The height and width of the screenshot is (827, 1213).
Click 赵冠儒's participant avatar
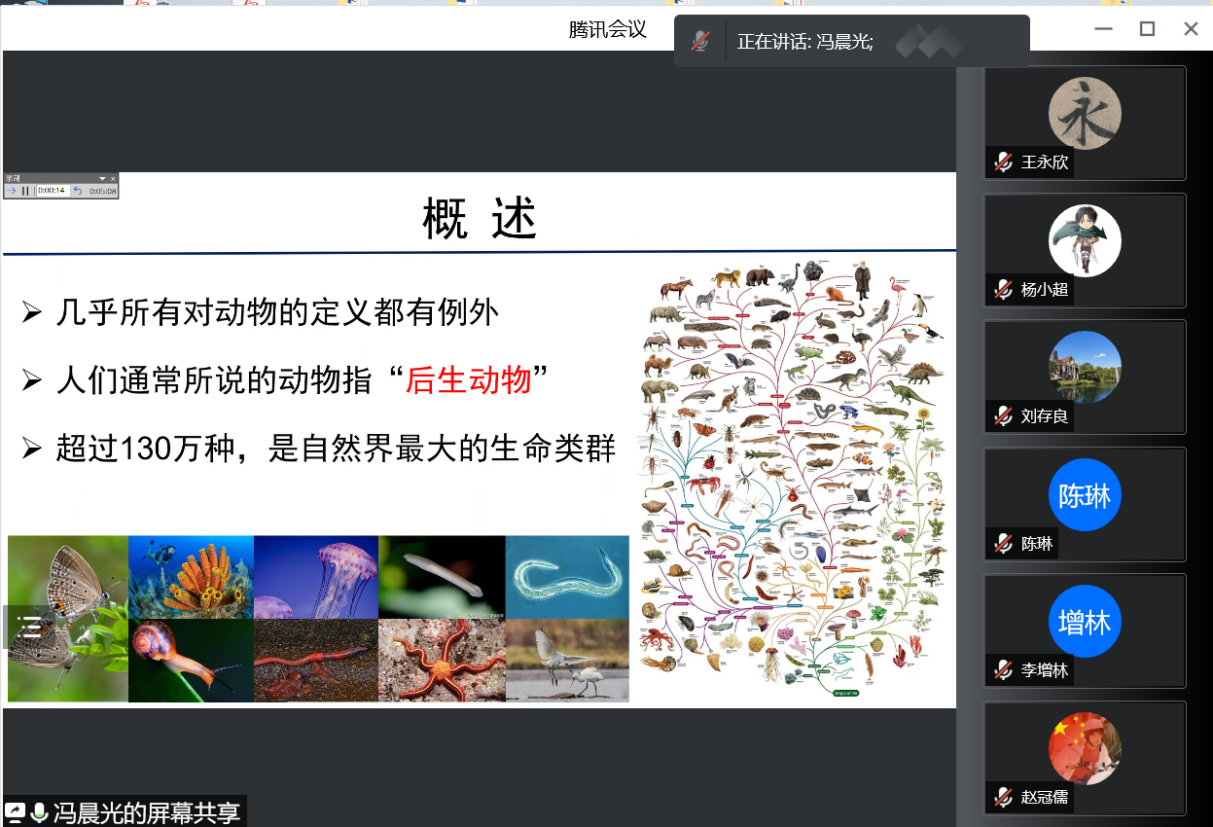pyautogui.click(x=1085, y=748)
